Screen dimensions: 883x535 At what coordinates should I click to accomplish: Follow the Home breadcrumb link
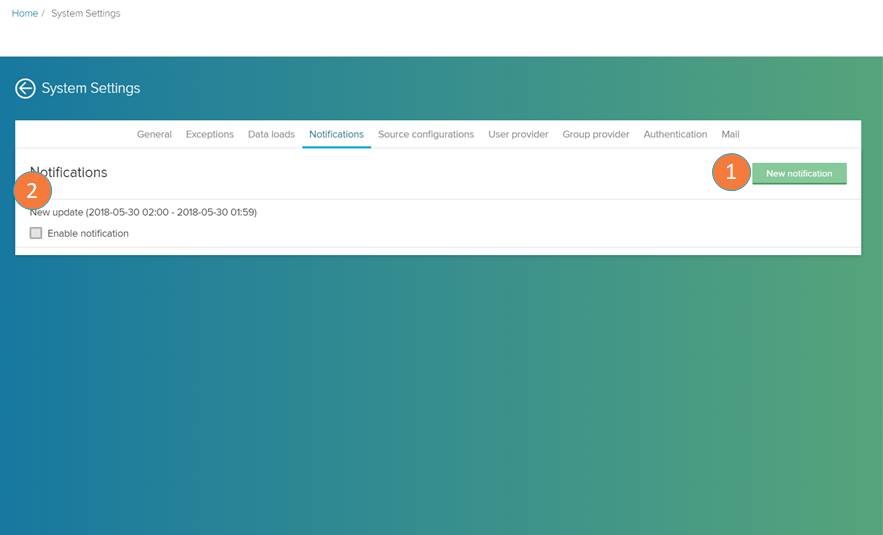click(24, 13)
